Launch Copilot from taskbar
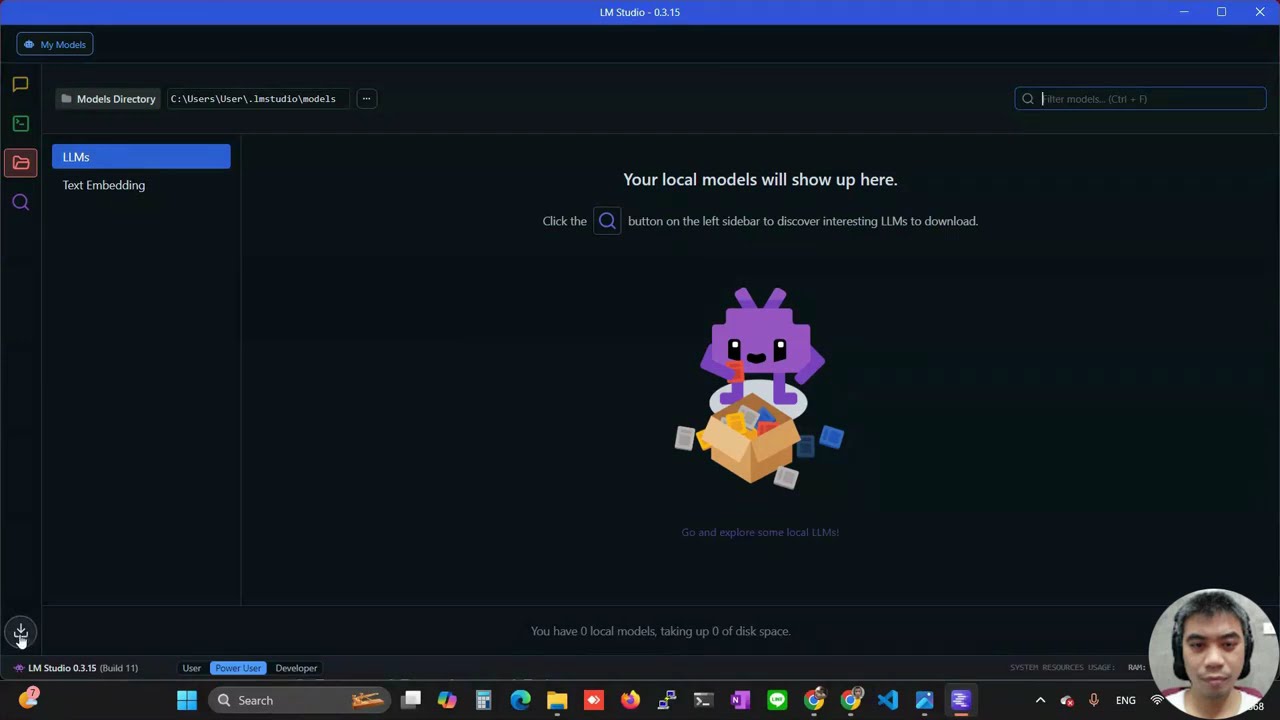 pyautogui.click(x=447, y=700)
